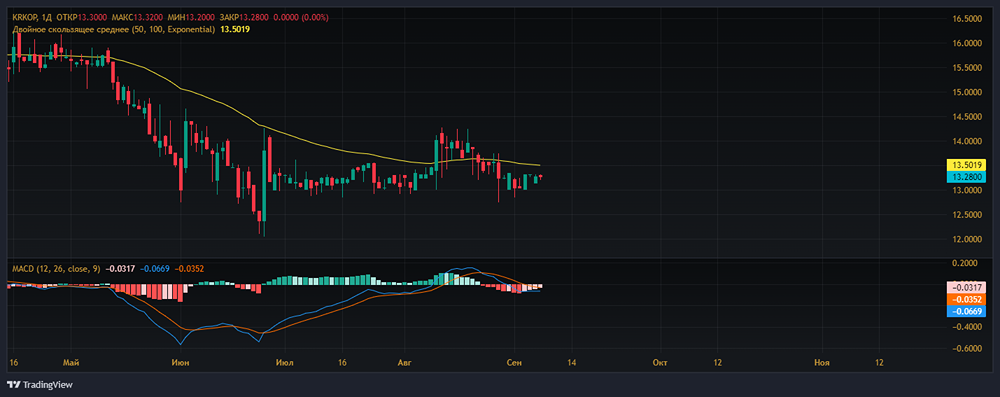Select the MACD (12, 26, close, 9) legend
The height and width of the screenshot is (397, 1000).
click(56, 269)
